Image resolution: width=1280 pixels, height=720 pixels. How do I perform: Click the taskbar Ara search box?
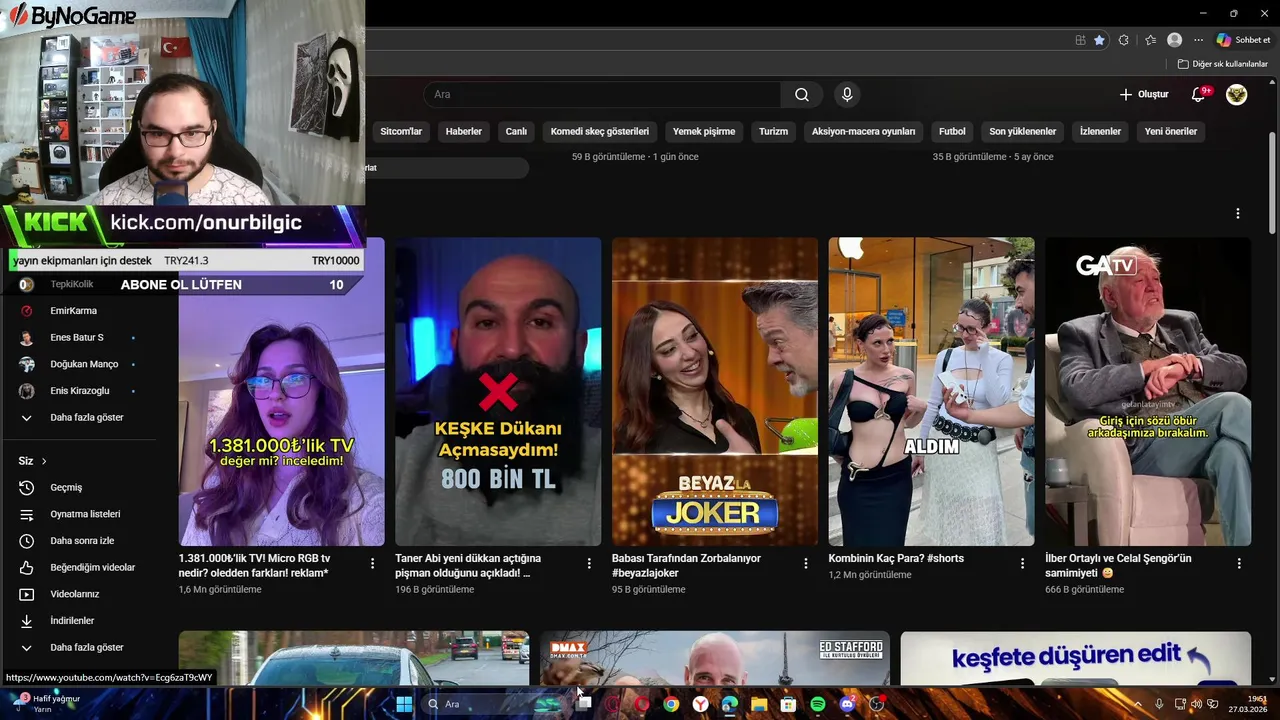coord(492,704)
